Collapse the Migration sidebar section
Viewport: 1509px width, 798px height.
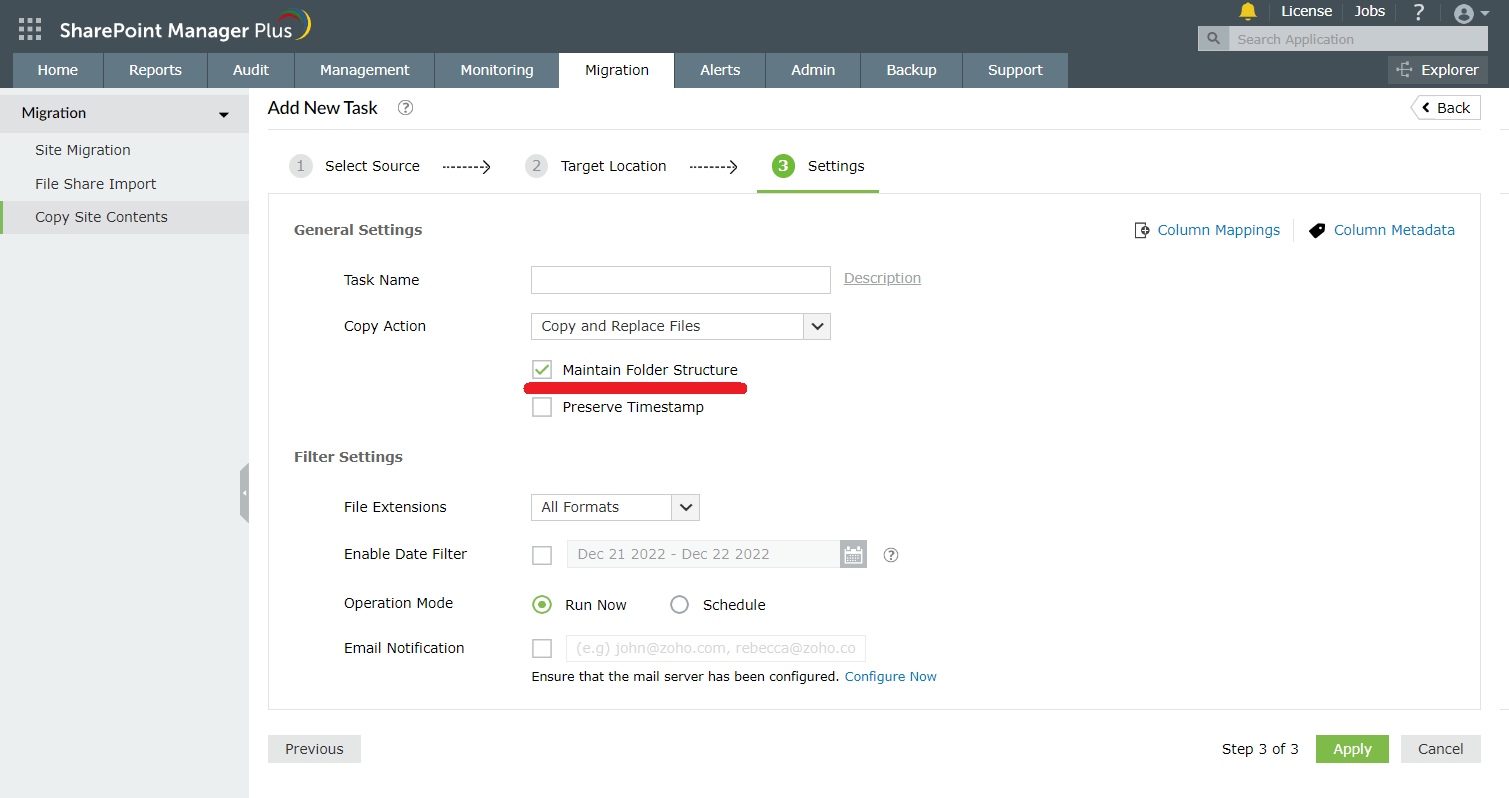[224, 114]
